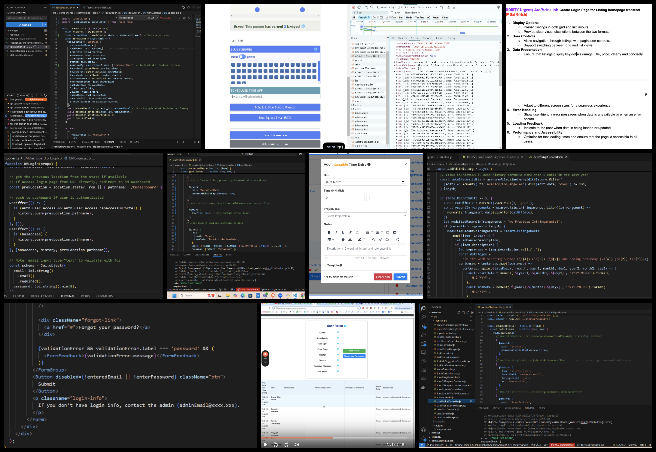This screenshot has width=656, height=452.
Task: Click the blue button in modal footer
Action: [400, 277]
